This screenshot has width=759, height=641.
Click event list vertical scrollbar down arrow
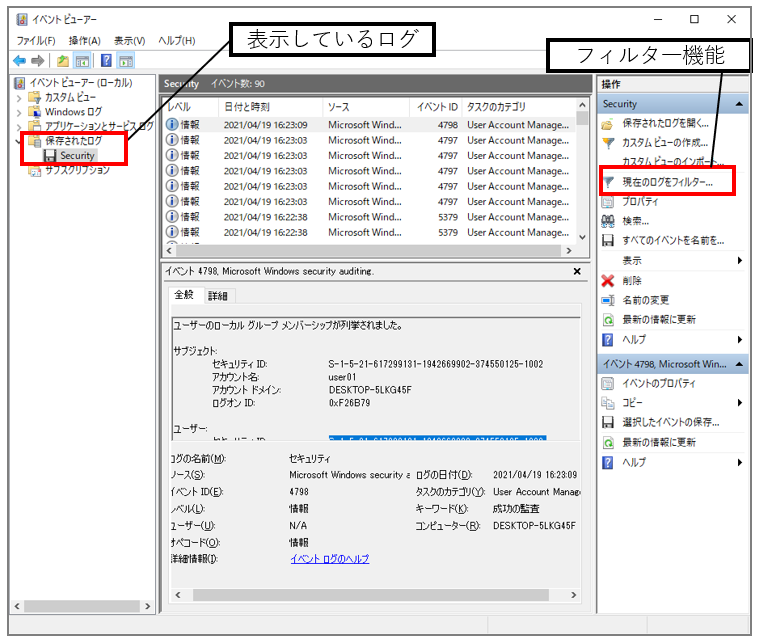582,237
